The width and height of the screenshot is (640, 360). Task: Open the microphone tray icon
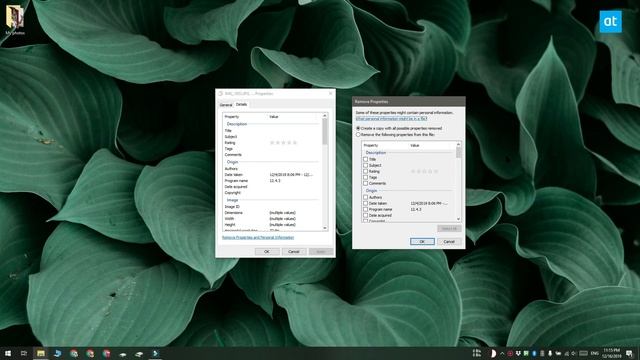[550, 353]
